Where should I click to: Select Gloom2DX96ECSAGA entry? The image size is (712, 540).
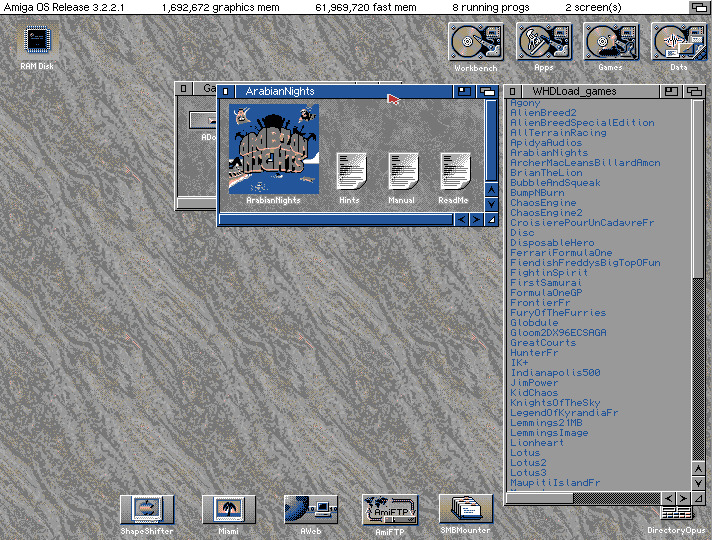coord(559,332)
